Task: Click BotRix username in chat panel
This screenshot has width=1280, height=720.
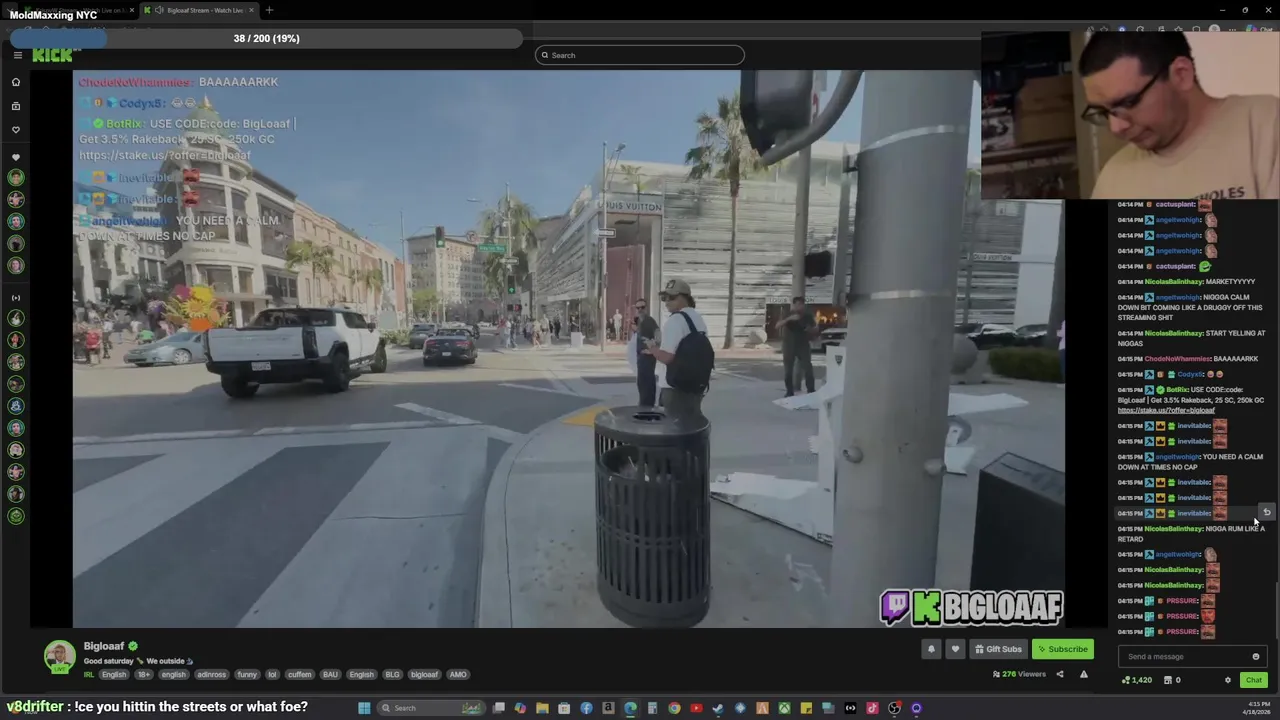Action: tap(1177, 389)
